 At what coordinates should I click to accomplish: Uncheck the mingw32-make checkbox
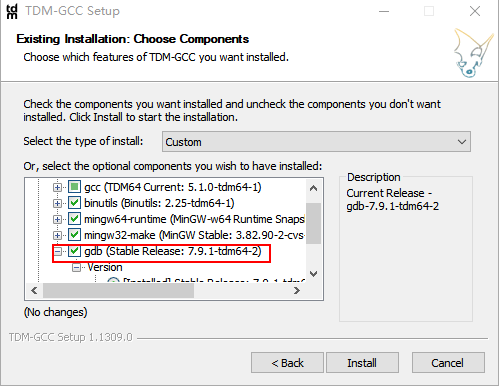[x=74, y=235]
